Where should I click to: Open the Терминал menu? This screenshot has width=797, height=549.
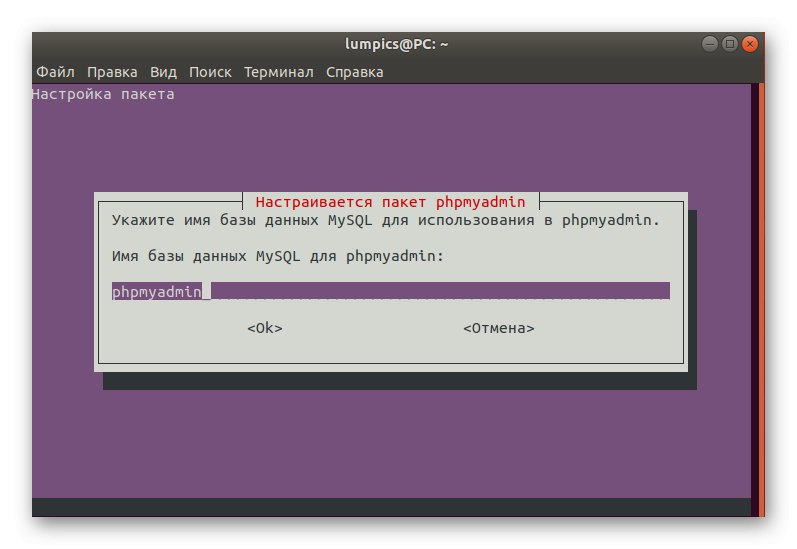279,72
